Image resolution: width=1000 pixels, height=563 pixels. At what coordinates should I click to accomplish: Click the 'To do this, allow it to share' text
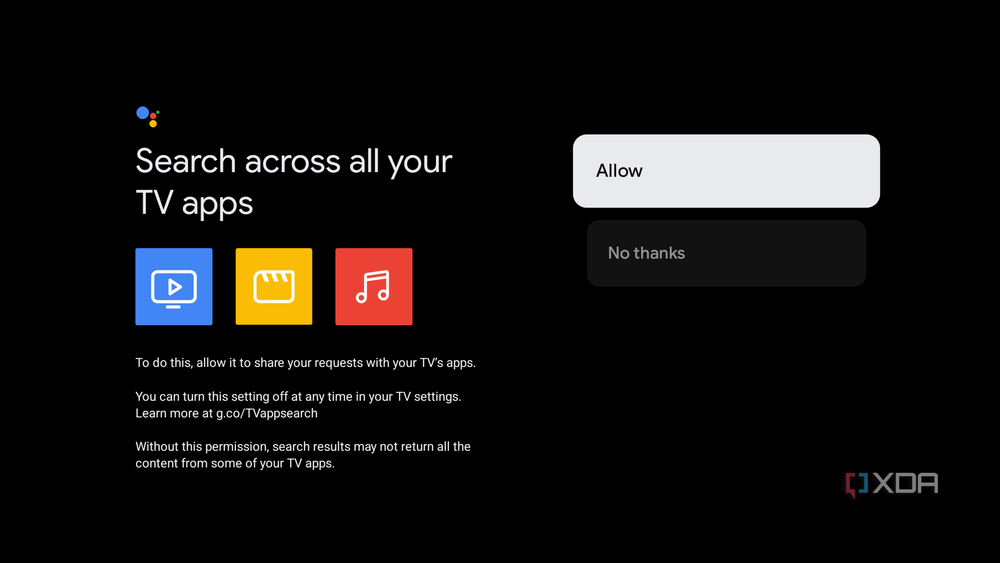[x=305, y=363]
